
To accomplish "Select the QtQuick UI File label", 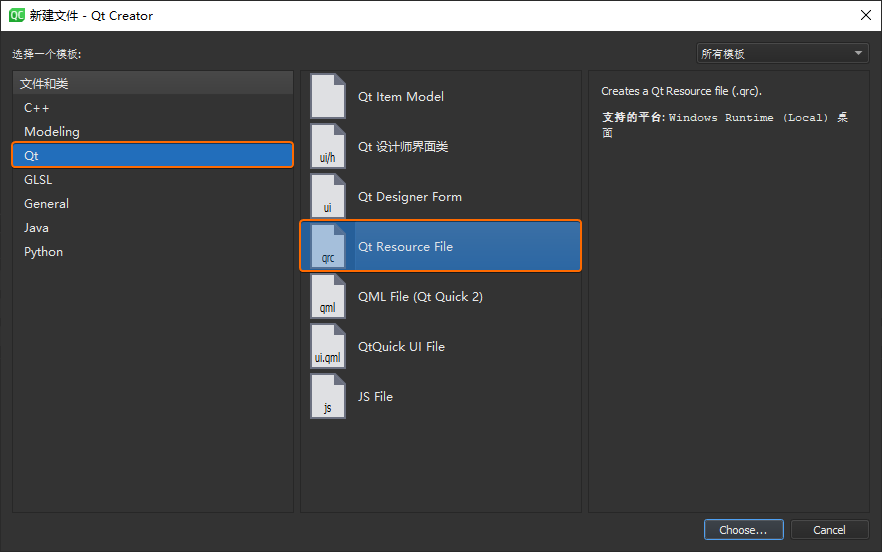I will point(401,347).
